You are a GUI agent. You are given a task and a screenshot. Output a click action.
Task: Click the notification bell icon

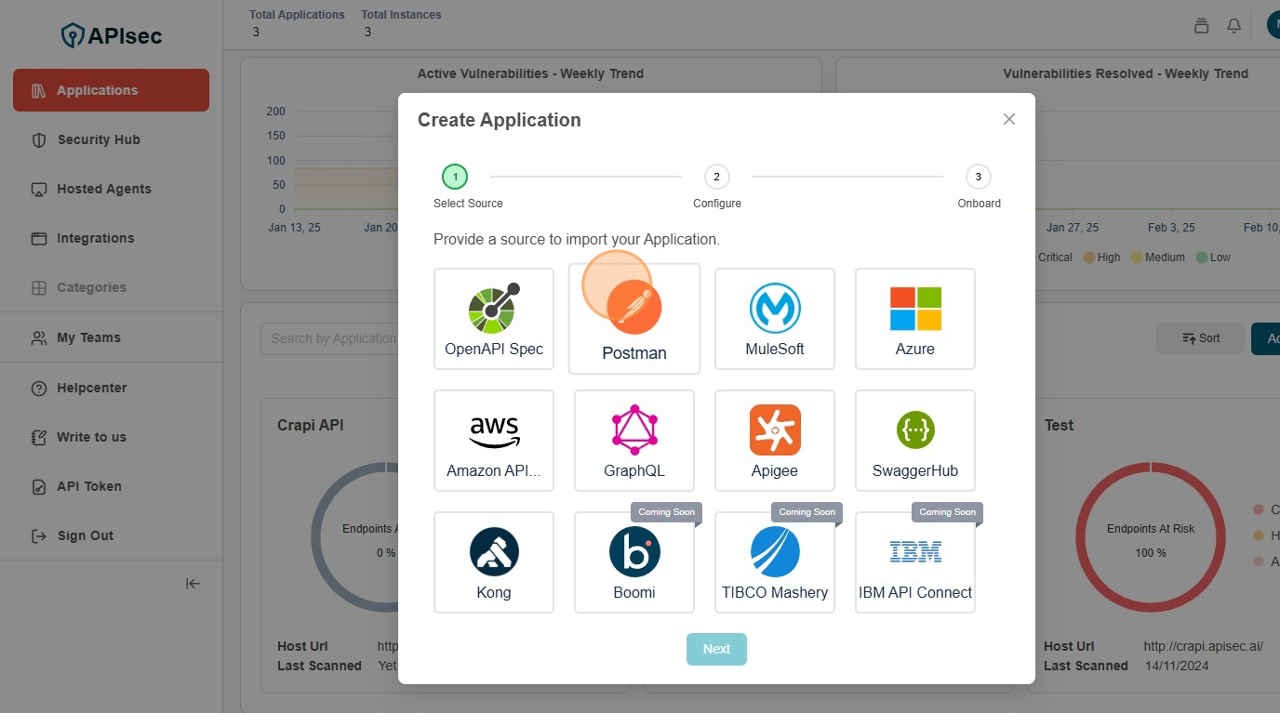pos(1234,26)
